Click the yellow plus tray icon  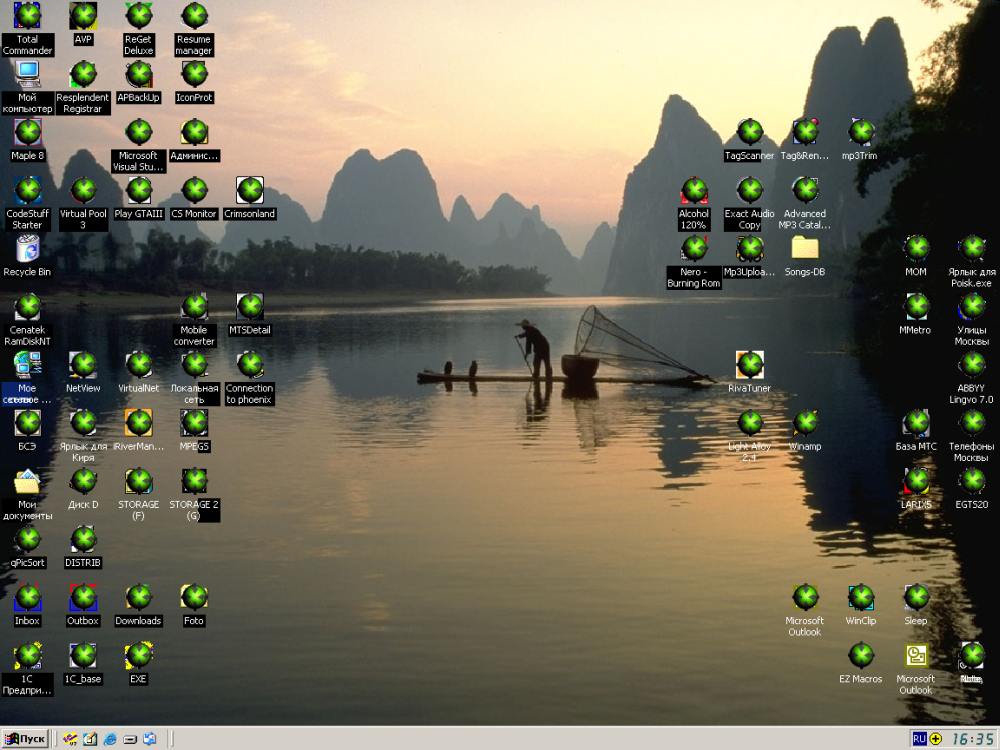[x=936, y=739]
